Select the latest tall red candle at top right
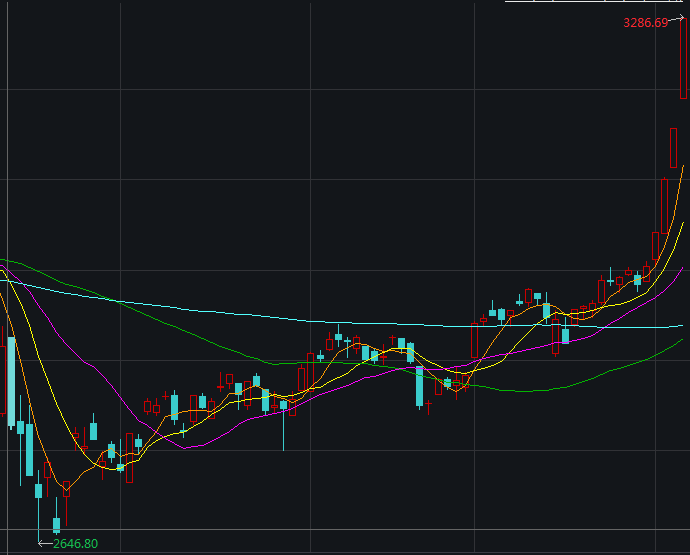 (684, 60)
